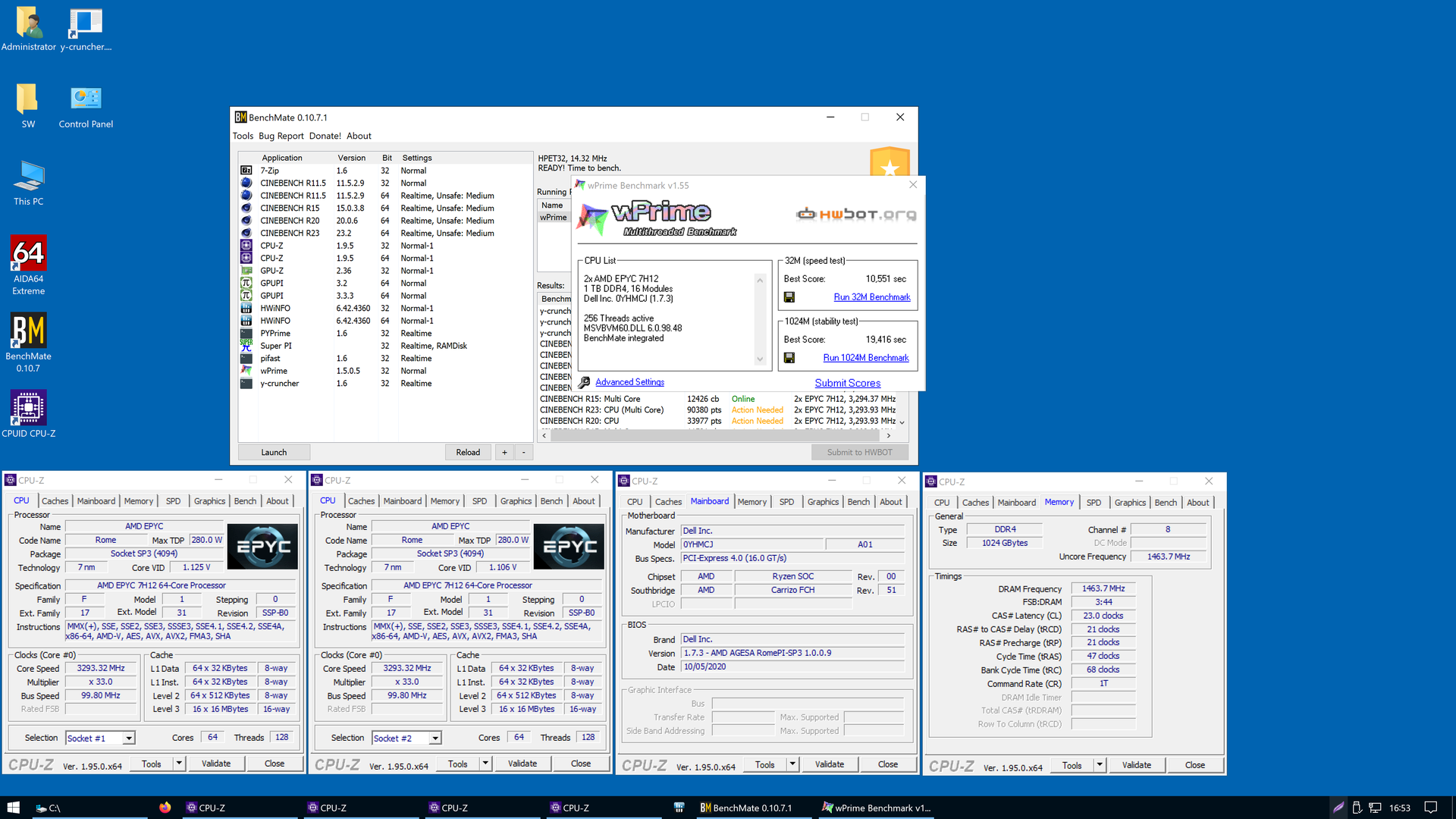Switch to Graphics tab in Socket #2 CPU-Z
Viewport: 1456px width, 819px height.
(x=516, y=501)
